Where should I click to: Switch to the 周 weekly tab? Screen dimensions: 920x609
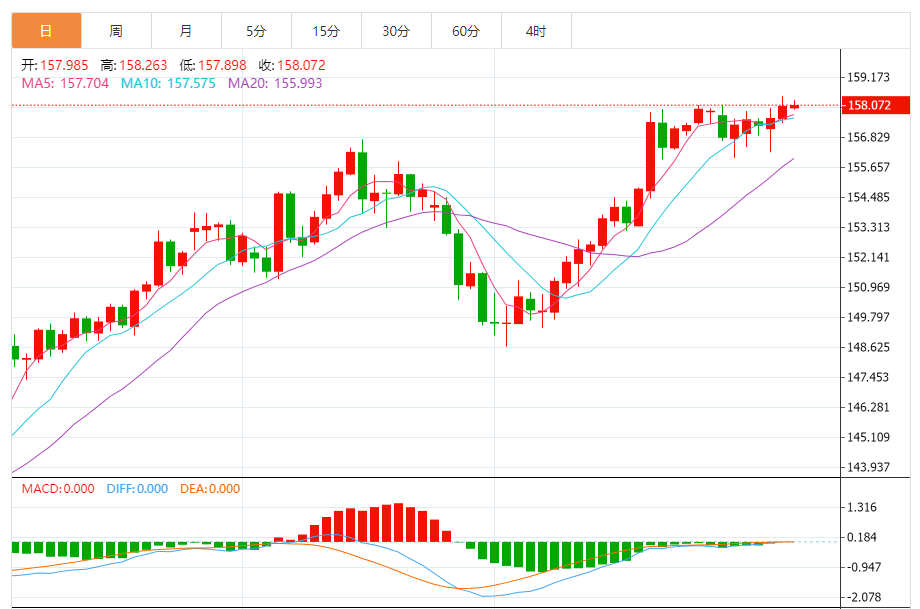[x=116, y=31]
